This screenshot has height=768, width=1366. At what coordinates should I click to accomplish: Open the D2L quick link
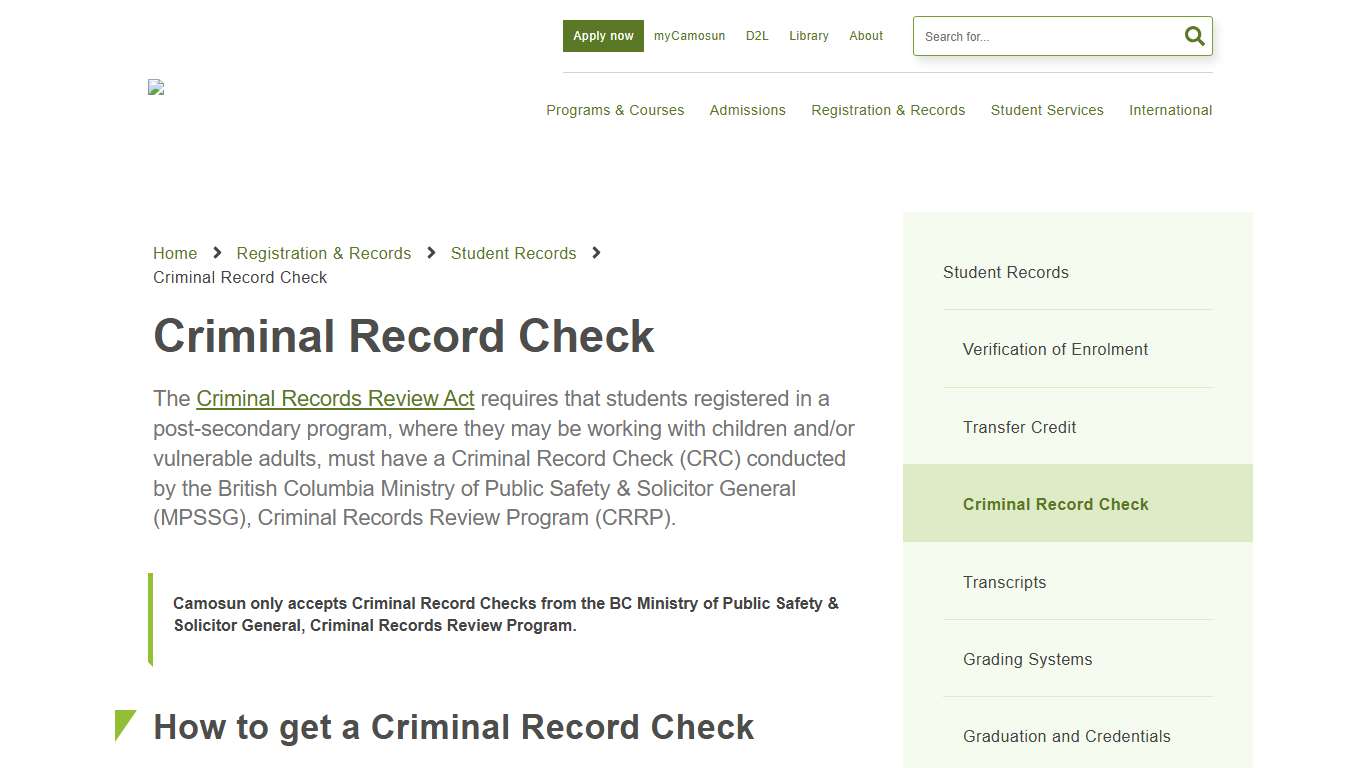(x=757, y=36)
